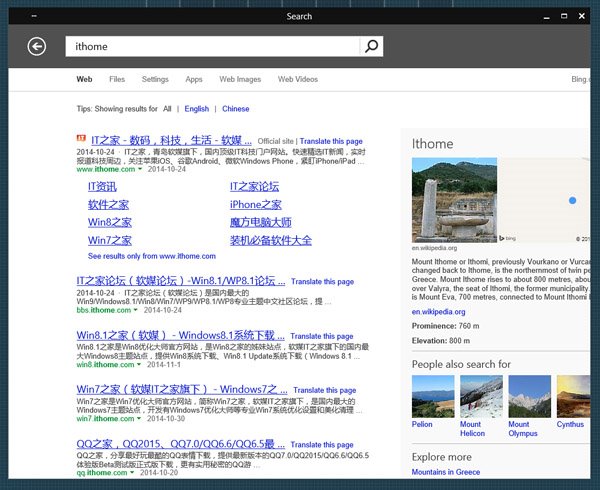Switch to the Apps tab
Screen dimensions: 600x490
coord(194,79)
